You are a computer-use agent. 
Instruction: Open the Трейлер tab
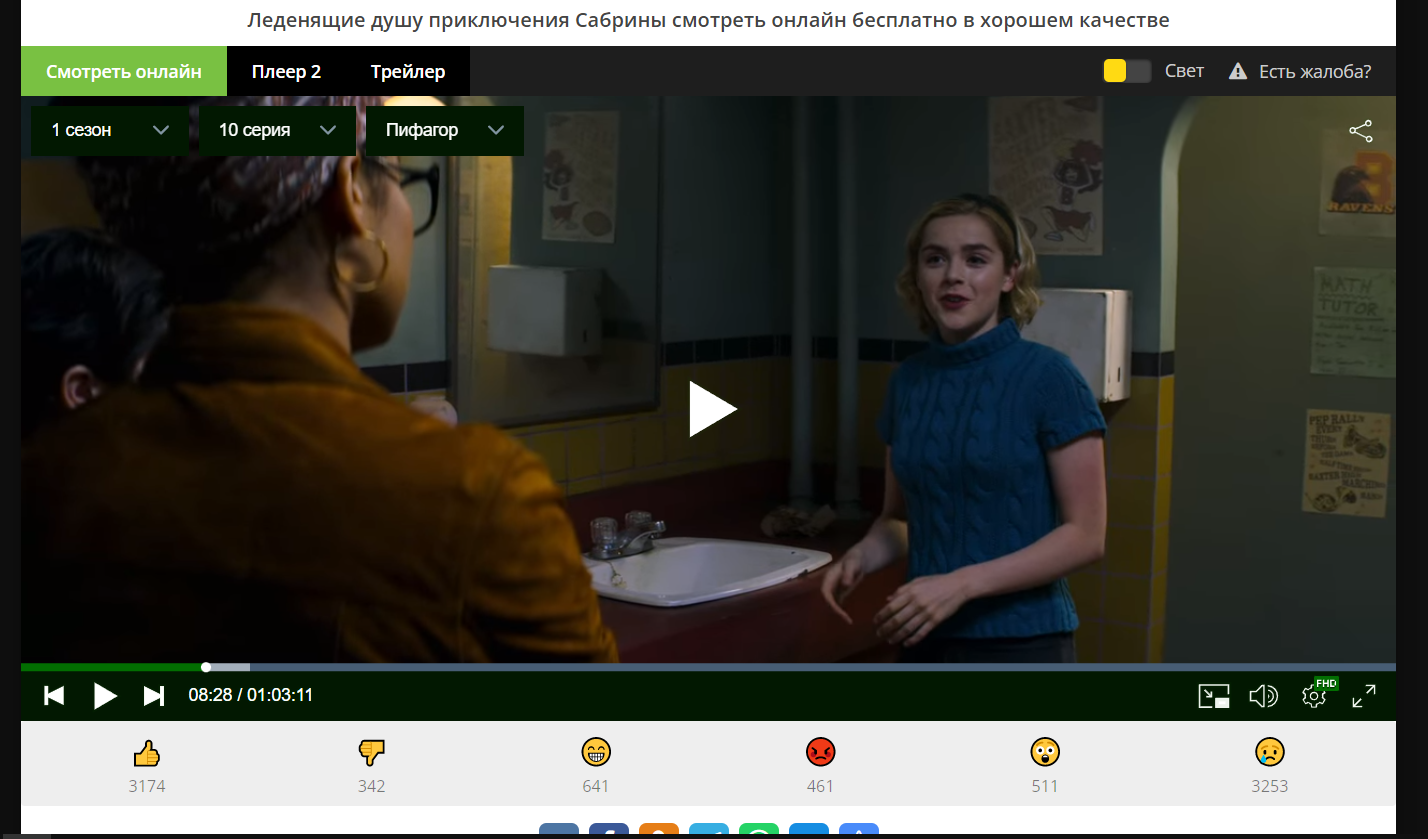(x=408, y=72)
